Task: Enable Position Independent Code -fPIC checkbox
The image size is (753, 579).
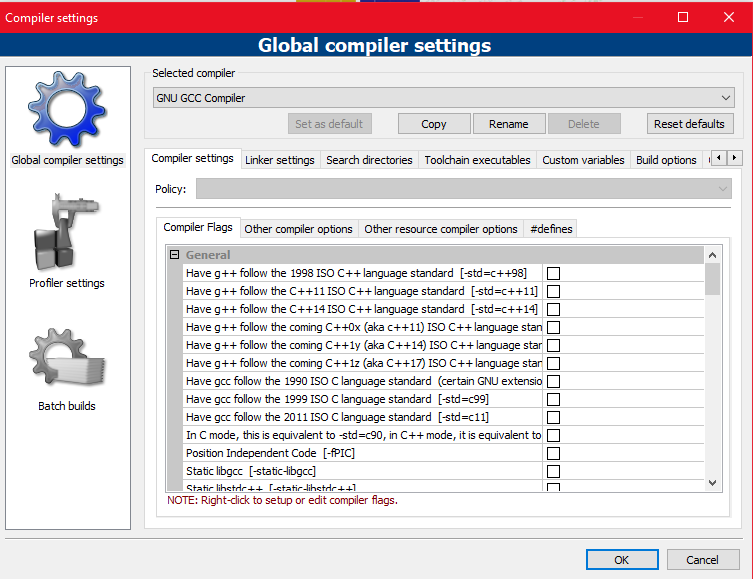Action: click(x=553, y=453)
